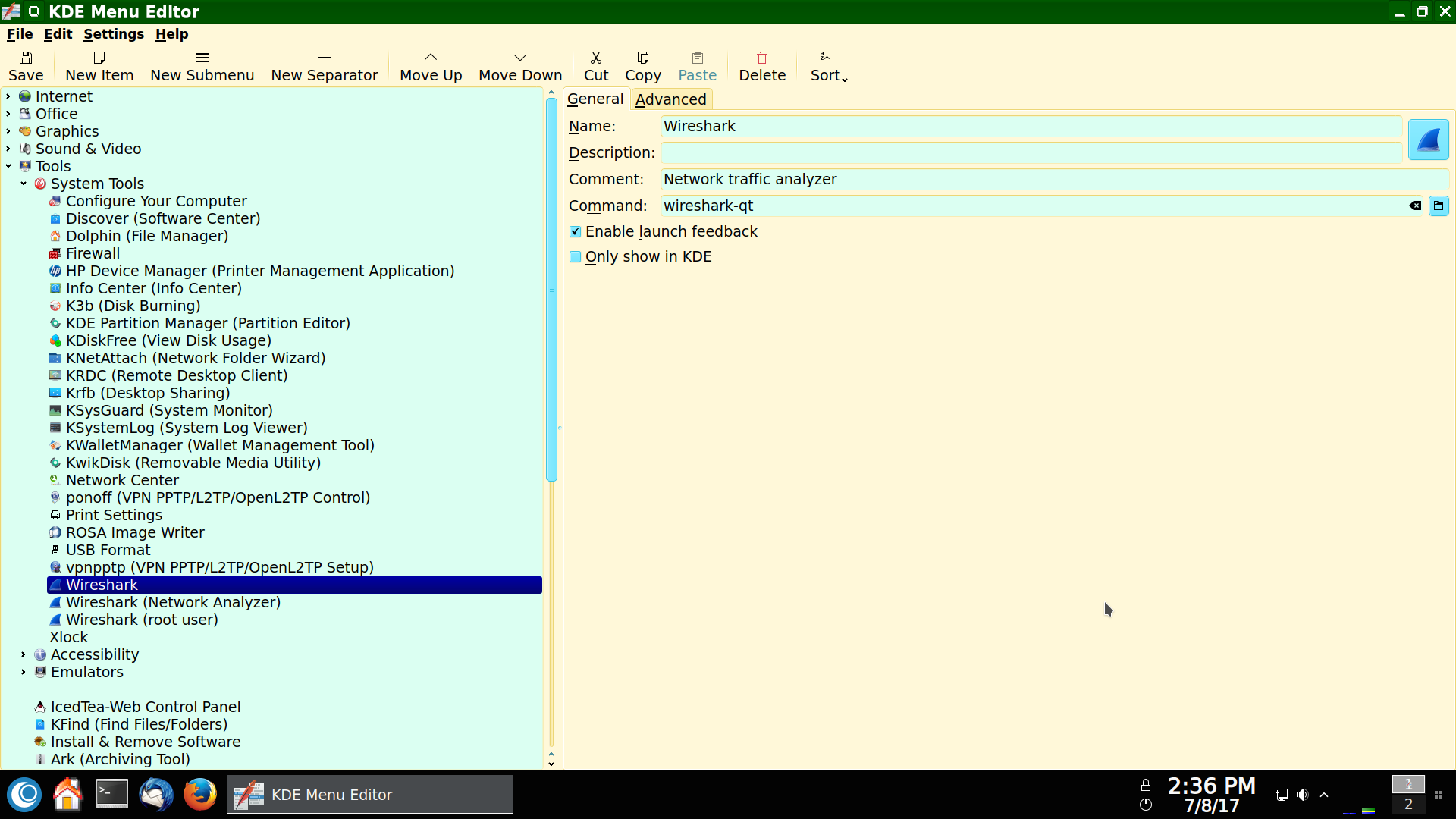Browse for command file

click(1439, 206)
